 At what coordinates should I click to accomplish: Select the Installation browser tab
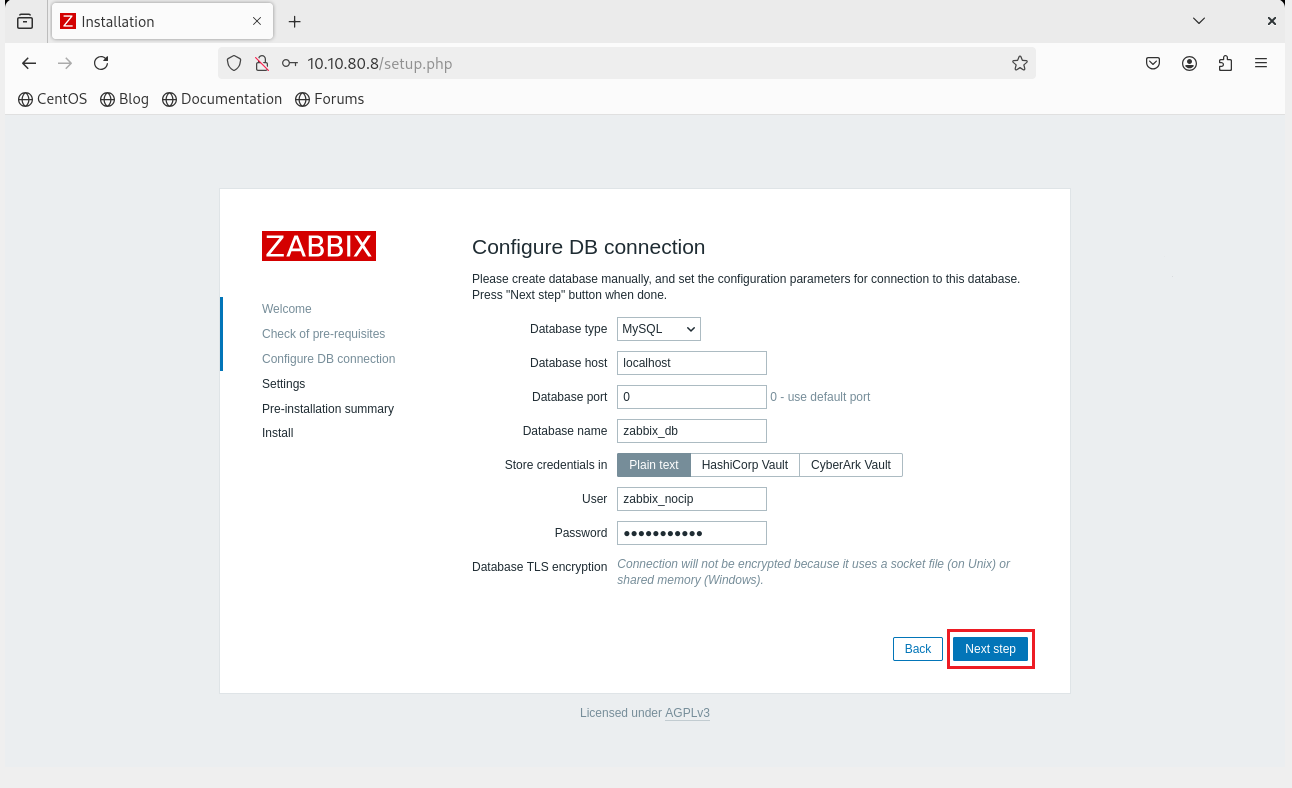[160, 21]
